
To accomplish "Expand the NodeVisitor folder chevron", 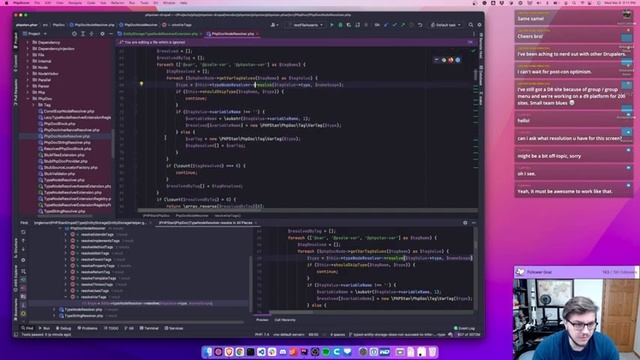I will pyautogui.click(x=28, y=74).
